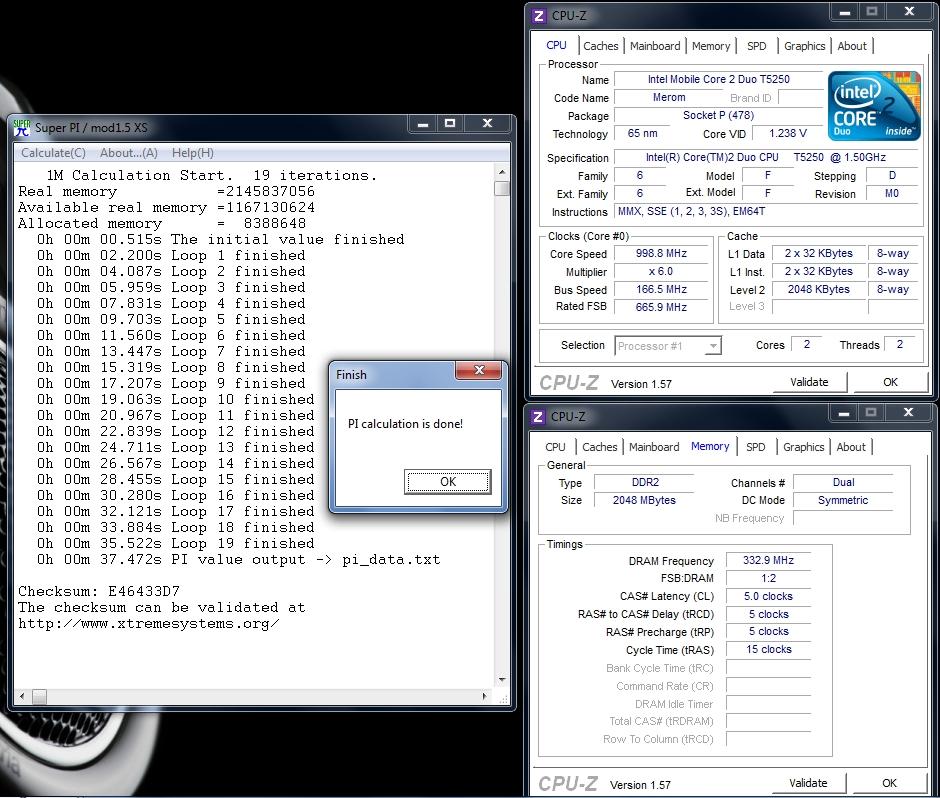
Task: Open About tab in bottom CPU-Z window
Action: [x=851, y=447]
